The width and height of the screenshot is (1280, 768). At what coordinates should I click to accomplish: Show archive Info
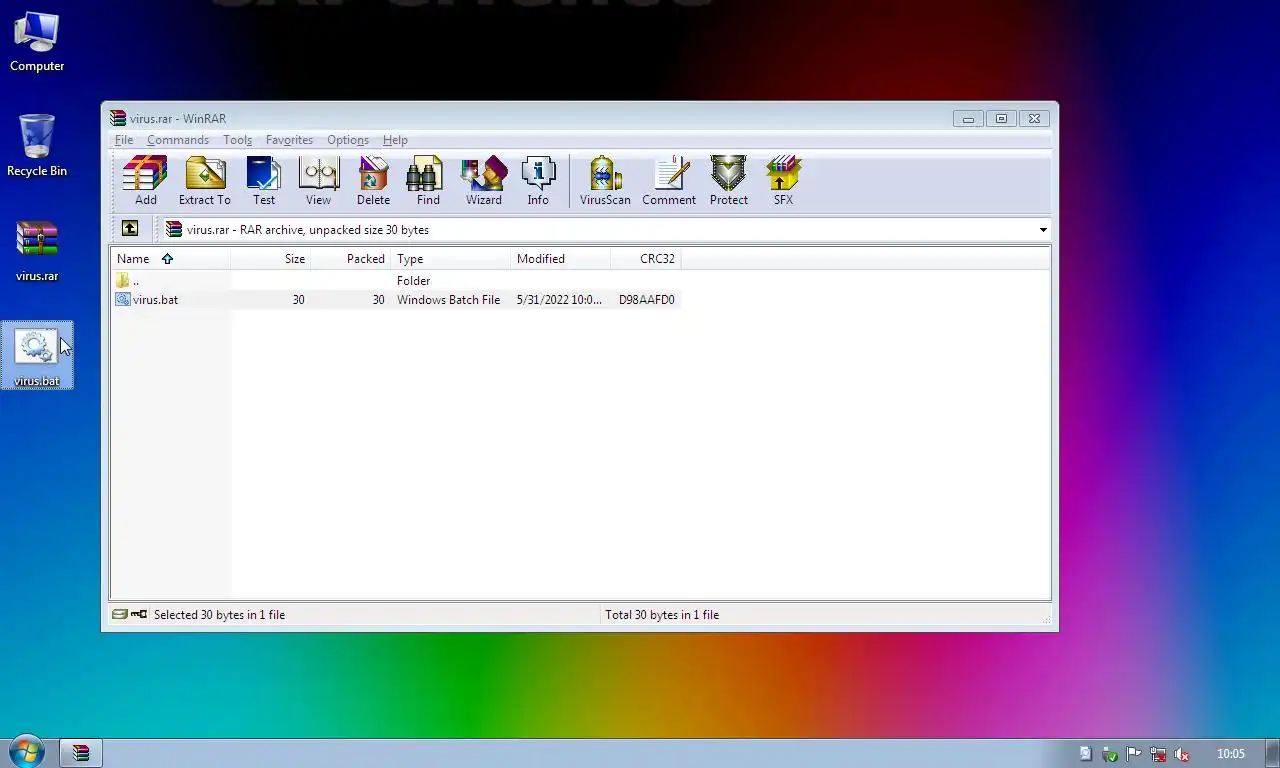tap(538, 181)
